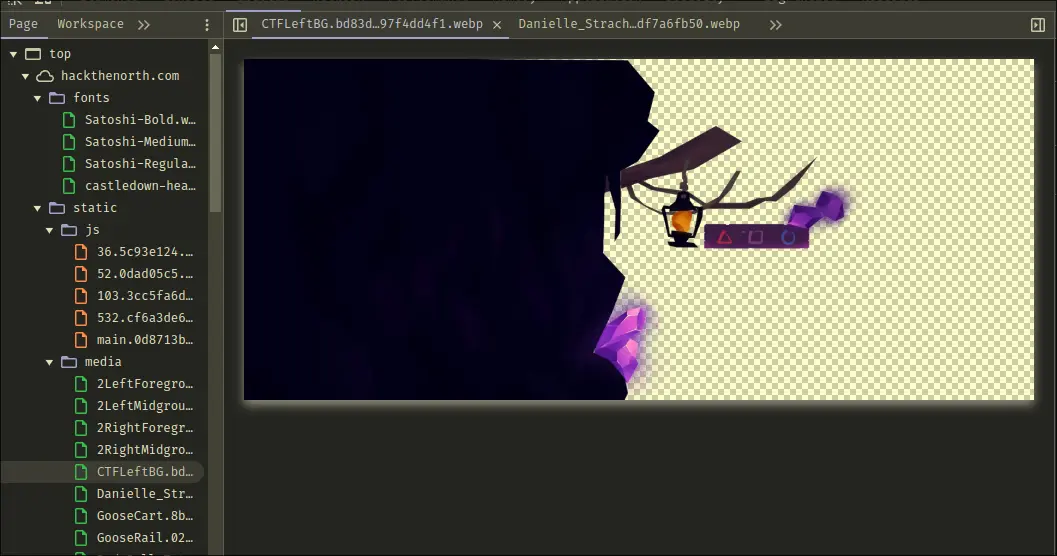Toggle the file navigator sidebar button
This screenshot has width=1057, height=556.
(x=240, y=25)
